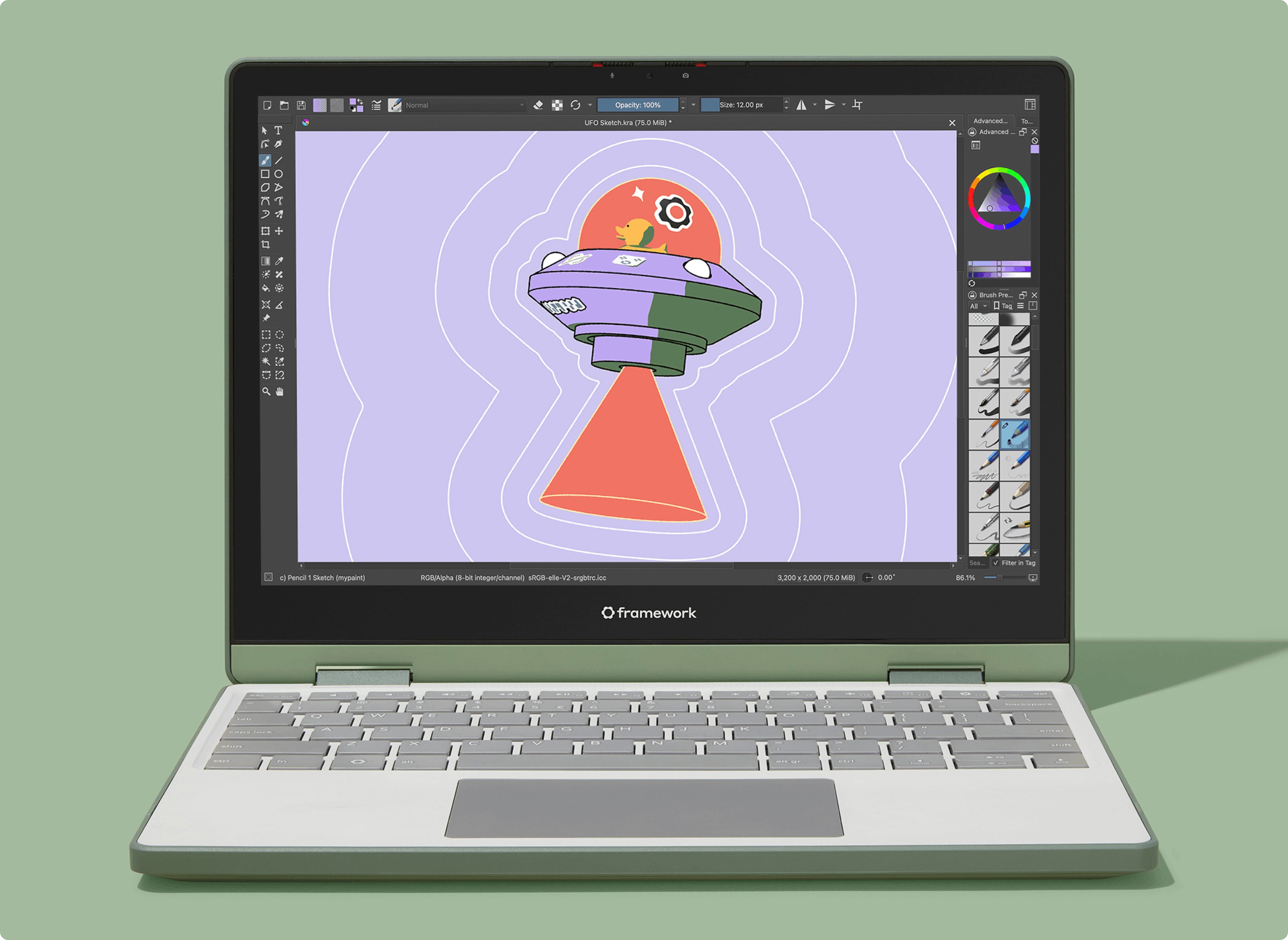Select the Rectangular Selection tool
The image size is (1288, 940).
266,335
